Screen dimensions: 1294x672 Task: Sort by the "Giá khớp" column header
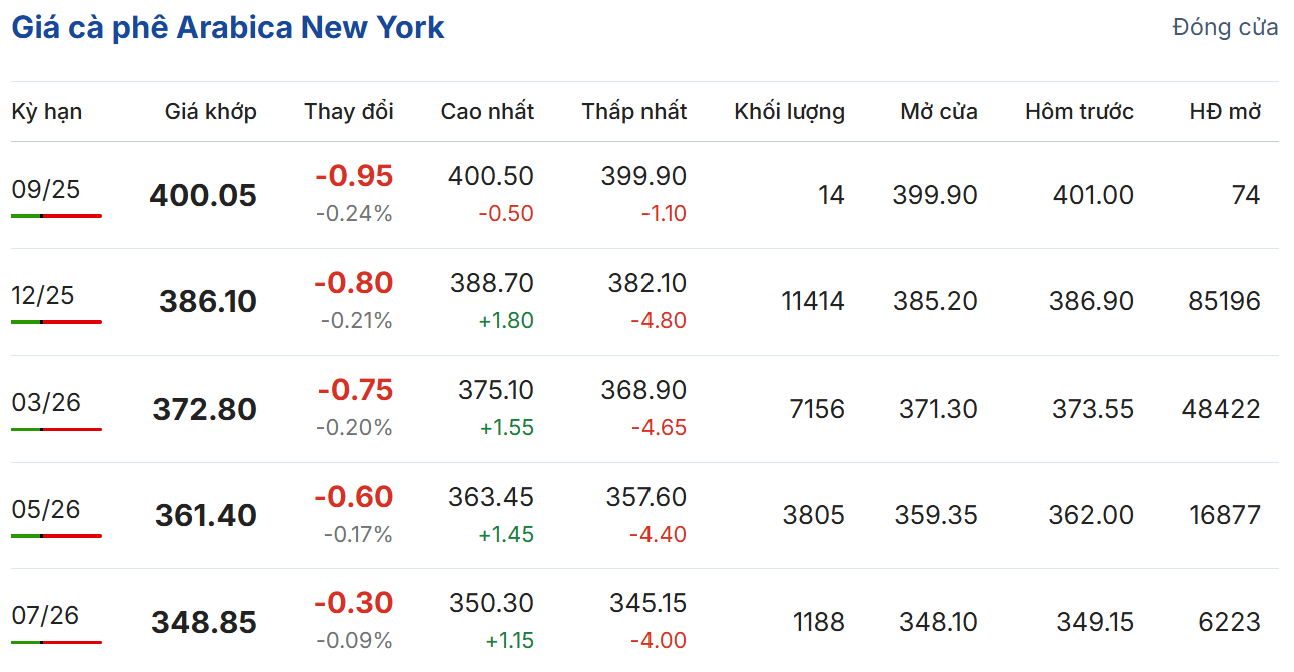click(x=210, y=111)
